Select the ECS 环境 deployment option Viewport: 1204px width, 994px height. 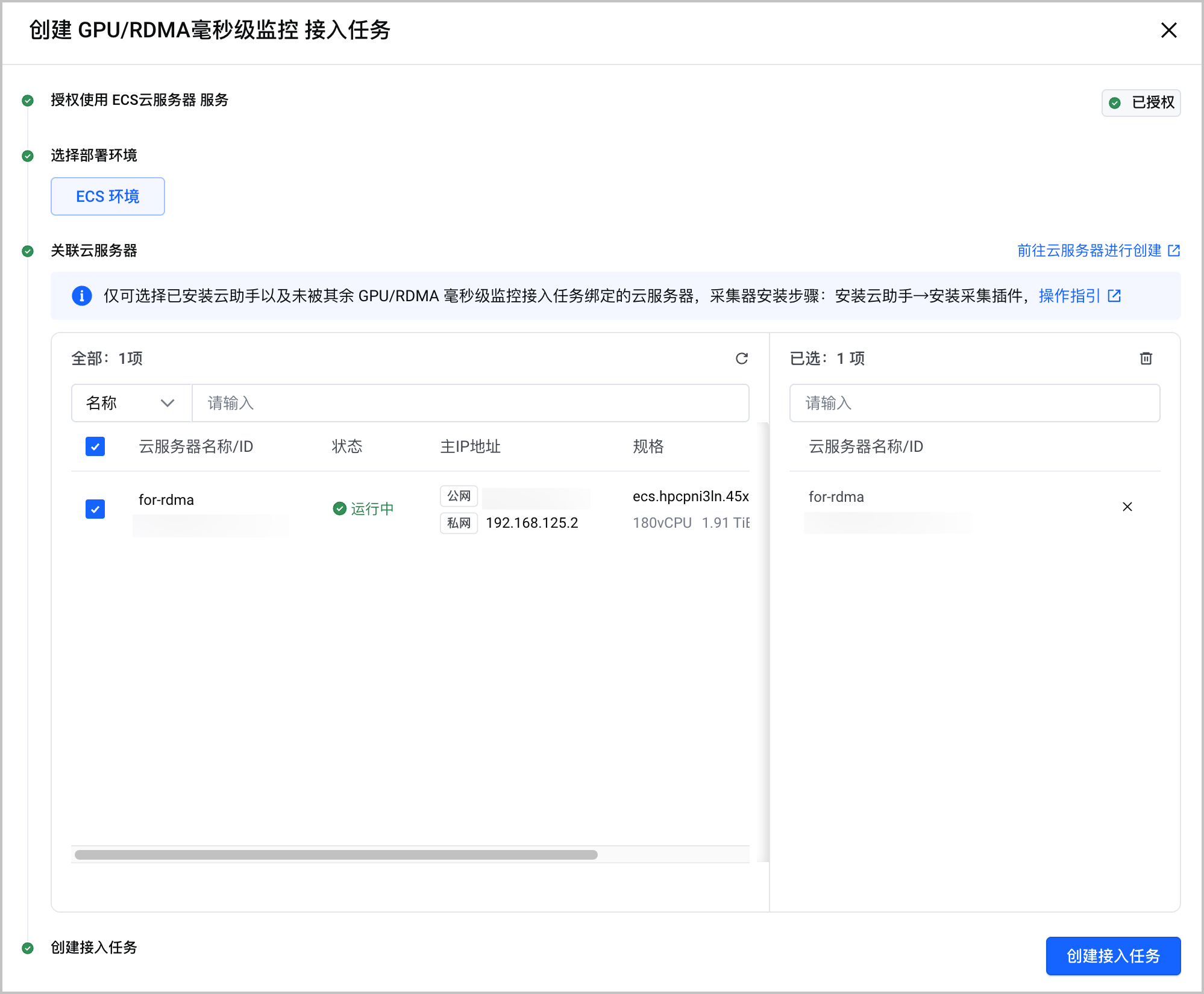coord(108,196)
